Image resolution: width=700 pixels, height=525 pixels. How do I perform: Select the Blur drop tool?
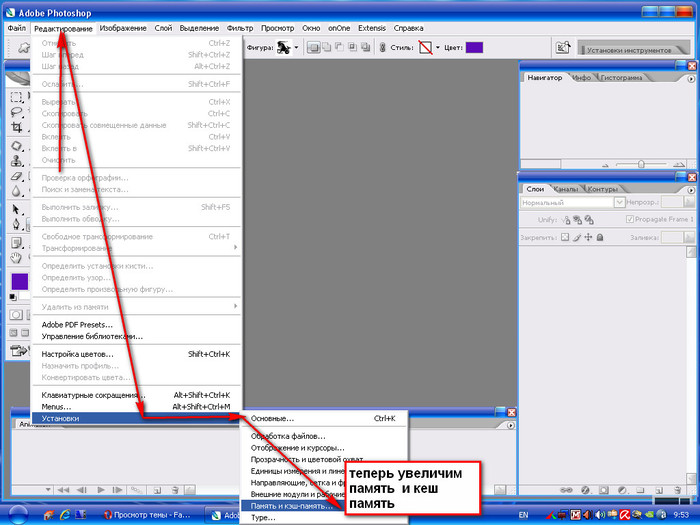17,192
